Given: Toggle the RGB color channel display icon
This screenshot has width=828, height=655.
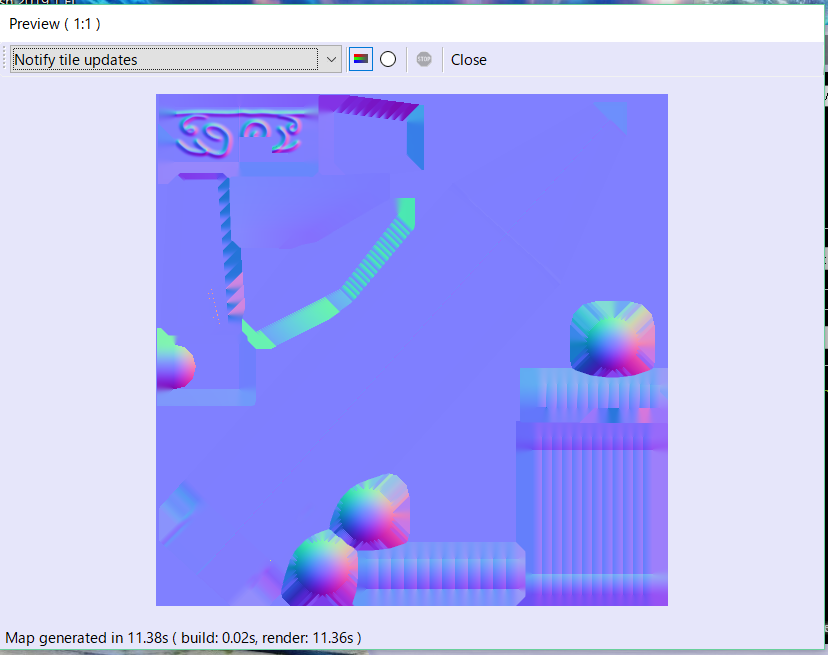Looking at the screenshot, I should (361, 59).
